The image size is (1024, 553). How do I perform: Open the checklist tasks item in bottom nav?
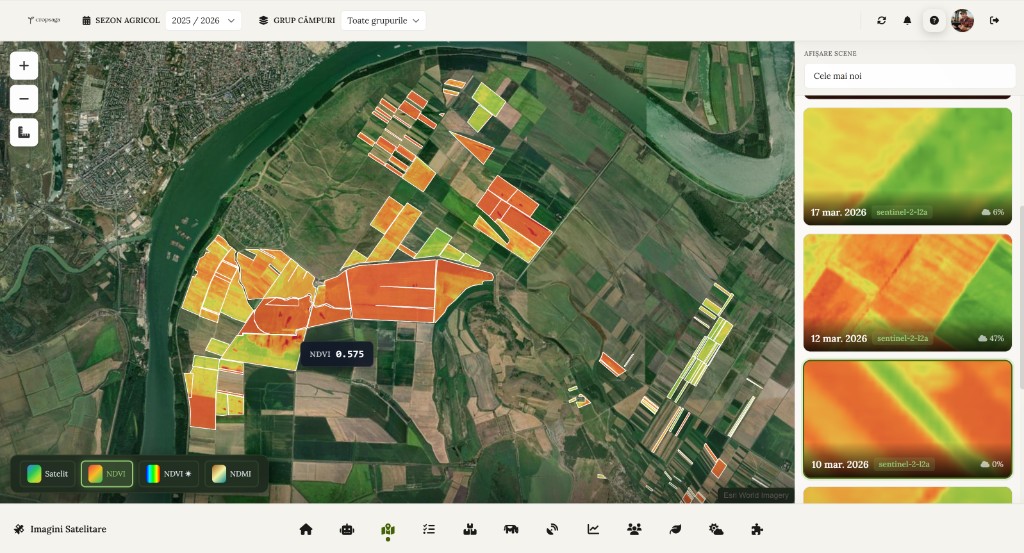[429, 529]
